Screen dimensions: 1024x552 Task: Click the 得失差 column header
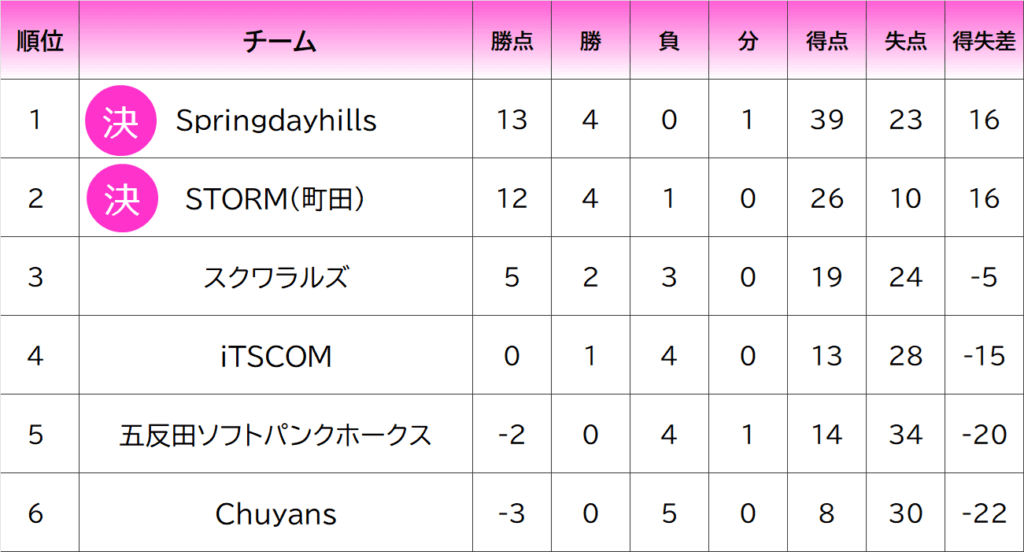984,41
